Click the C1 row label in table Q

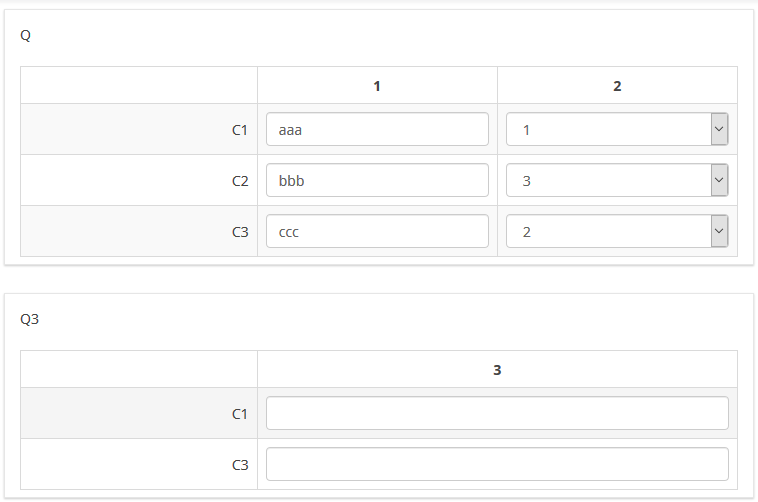[x=239, y=130]
